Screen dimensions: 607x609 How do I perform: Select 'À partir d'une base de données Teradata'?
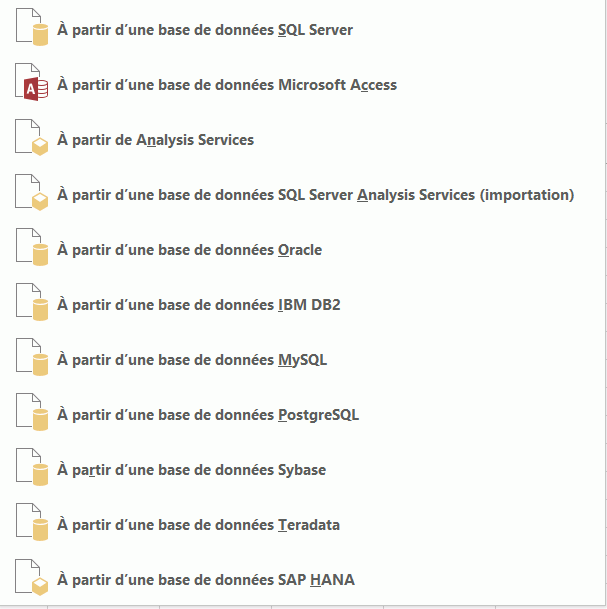pos(198,525)
